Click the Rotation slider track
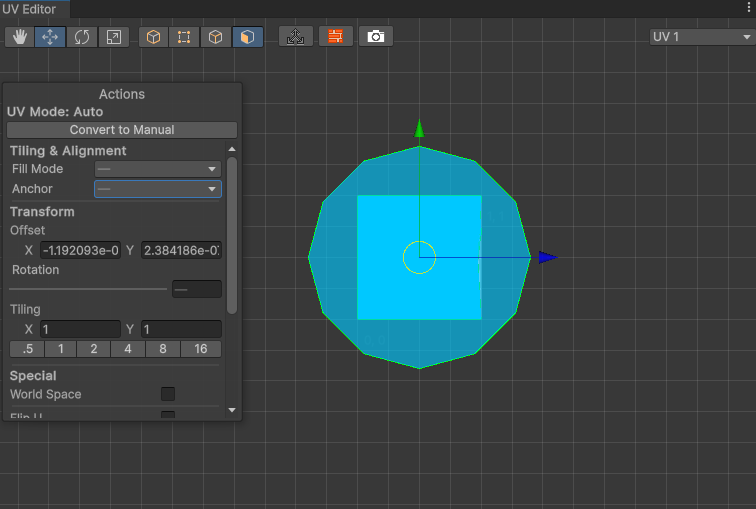Image resolution: width=756 pixels, height=509 pixels. click(88, 289)
